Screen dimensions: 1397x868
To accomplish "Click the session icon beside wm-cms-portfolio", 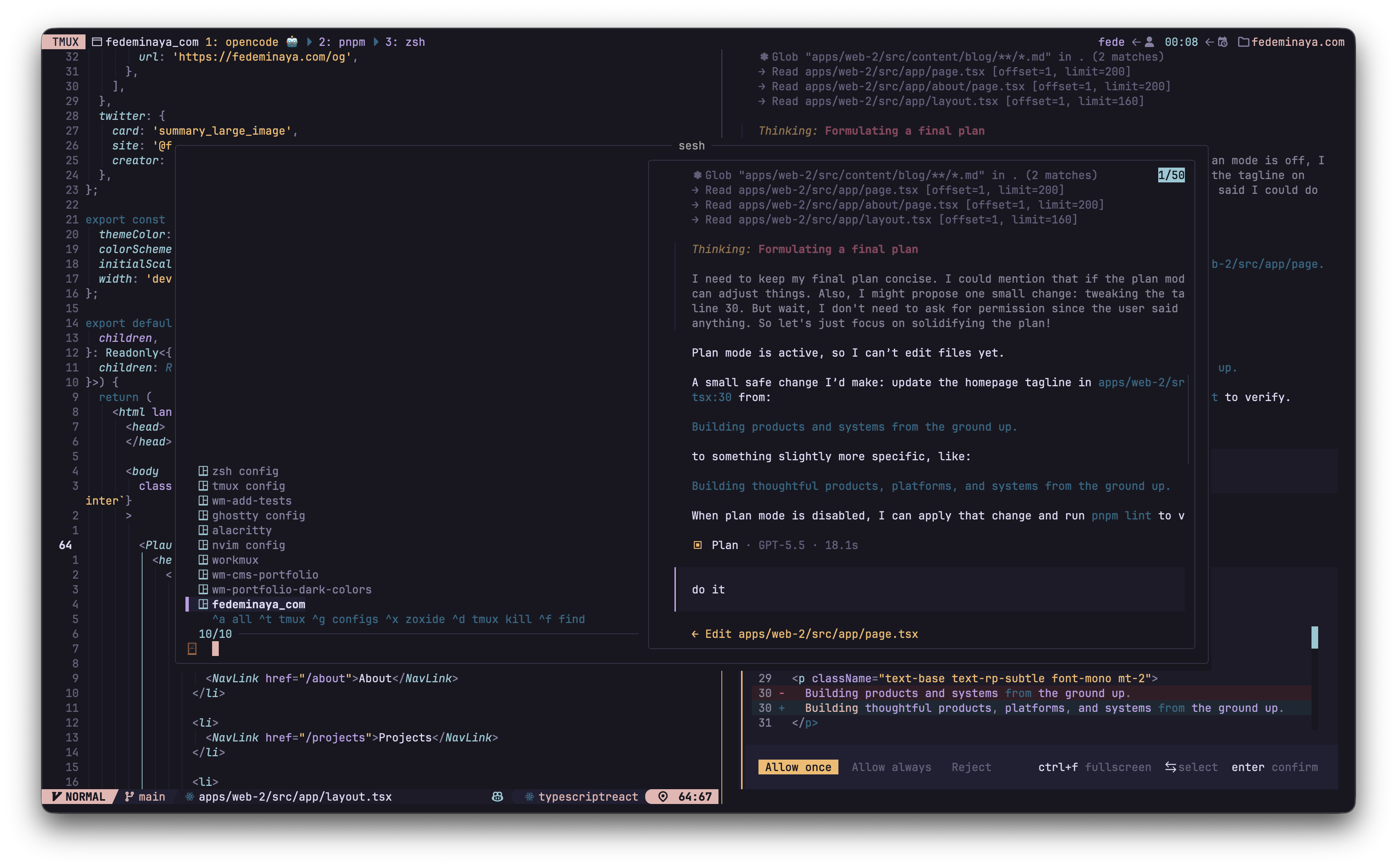I will click(203, 575).
